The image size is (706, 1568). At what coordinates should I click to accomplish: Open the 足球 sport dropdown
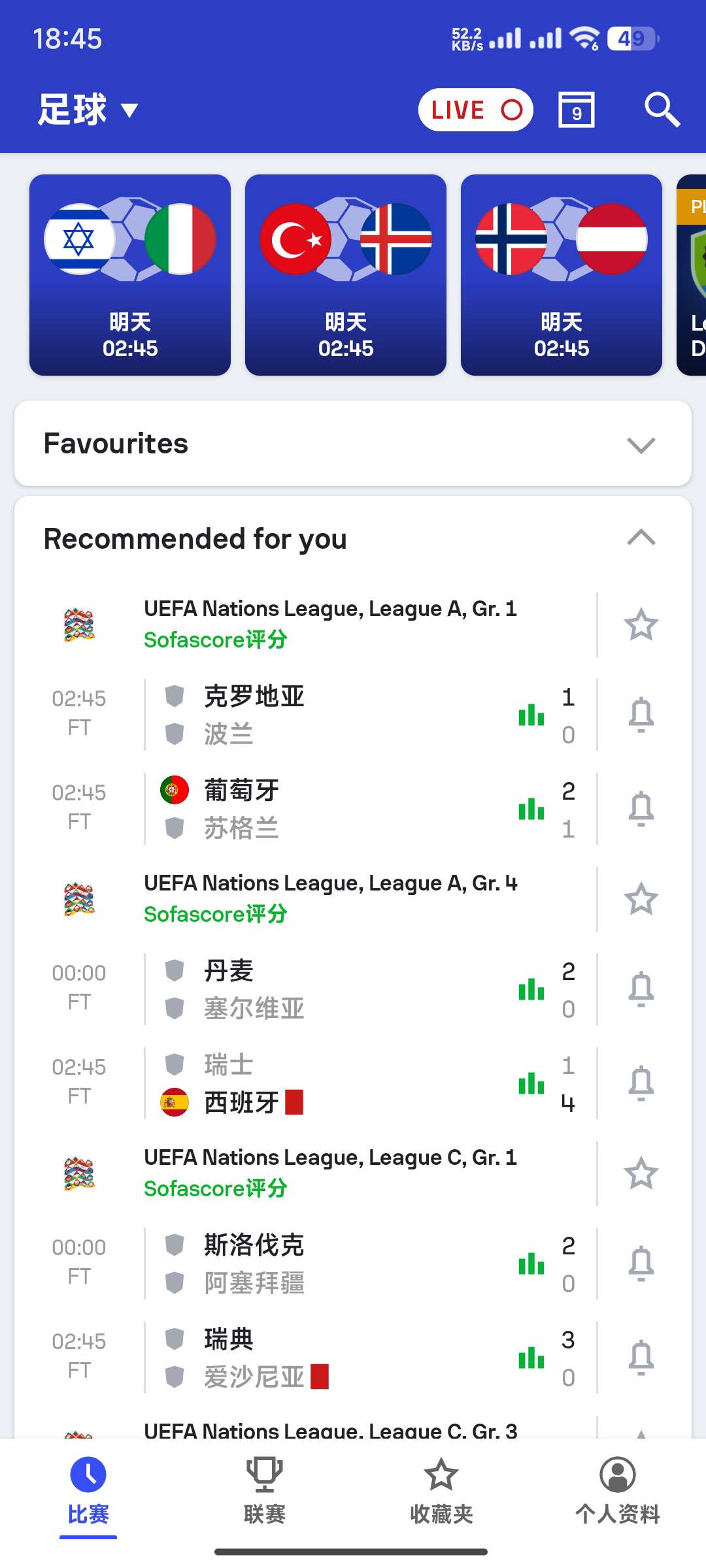pos(88,110)
